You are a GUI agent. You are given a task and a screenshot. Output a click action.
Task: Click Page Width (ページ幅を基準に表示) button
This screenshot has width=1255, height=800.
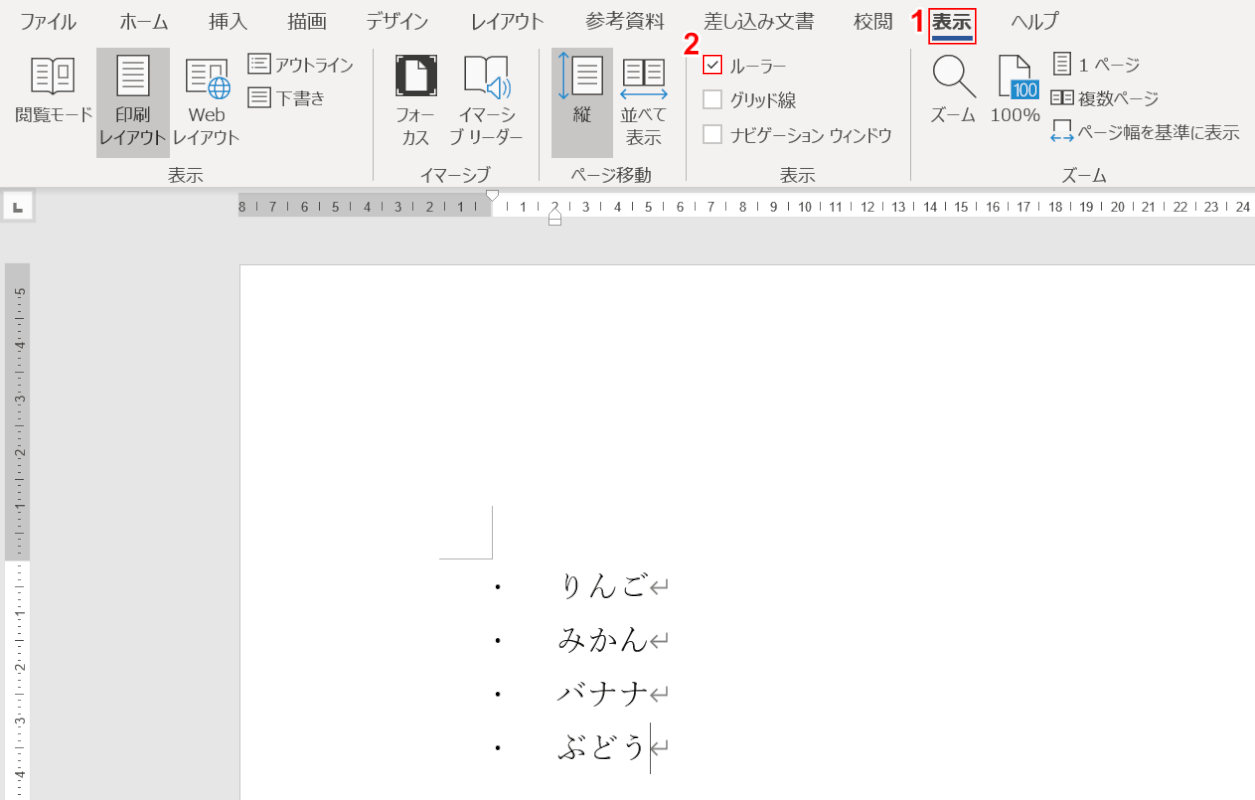[1146, 132]
